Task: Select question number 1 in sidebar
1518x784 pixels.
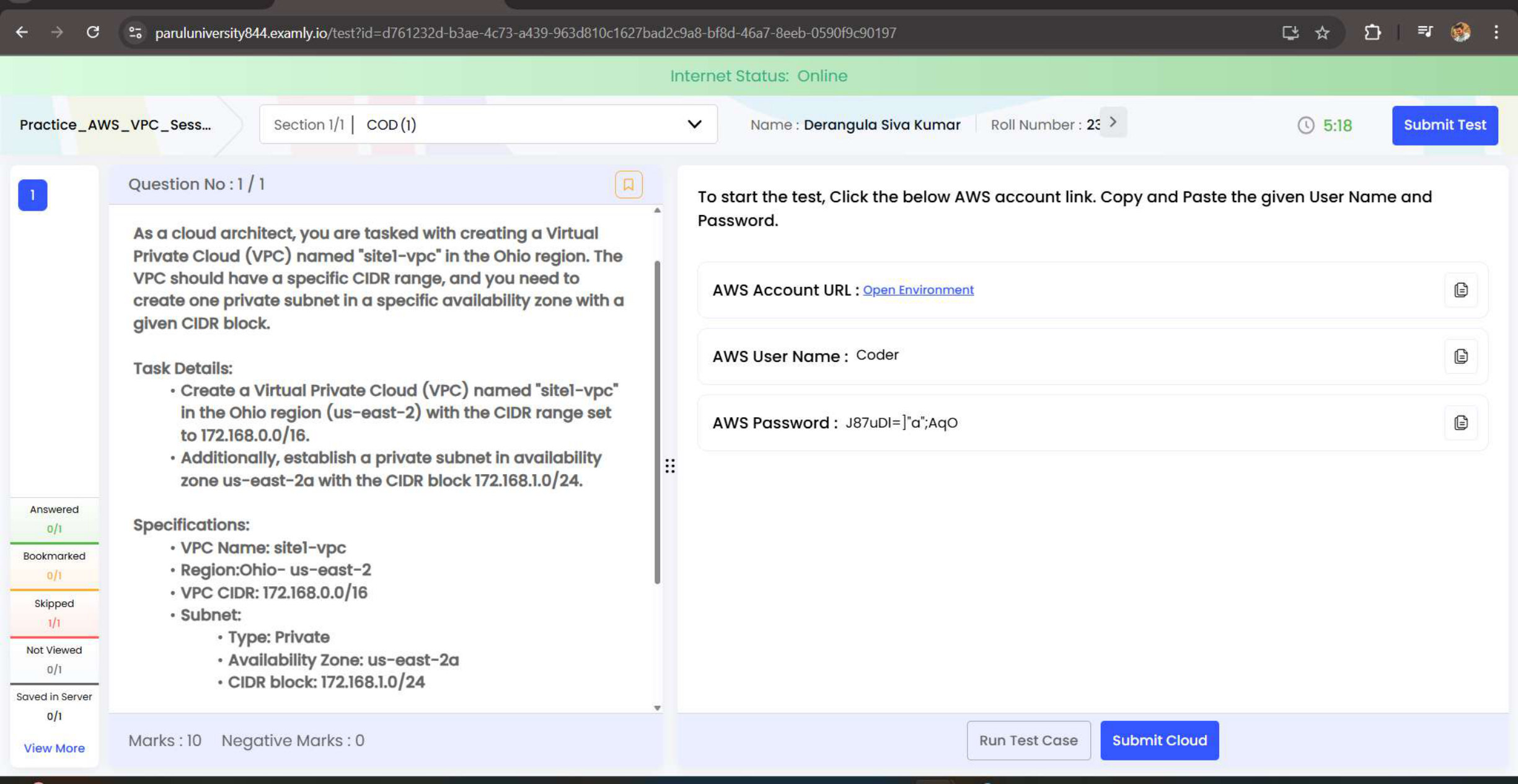Action: 33,195
